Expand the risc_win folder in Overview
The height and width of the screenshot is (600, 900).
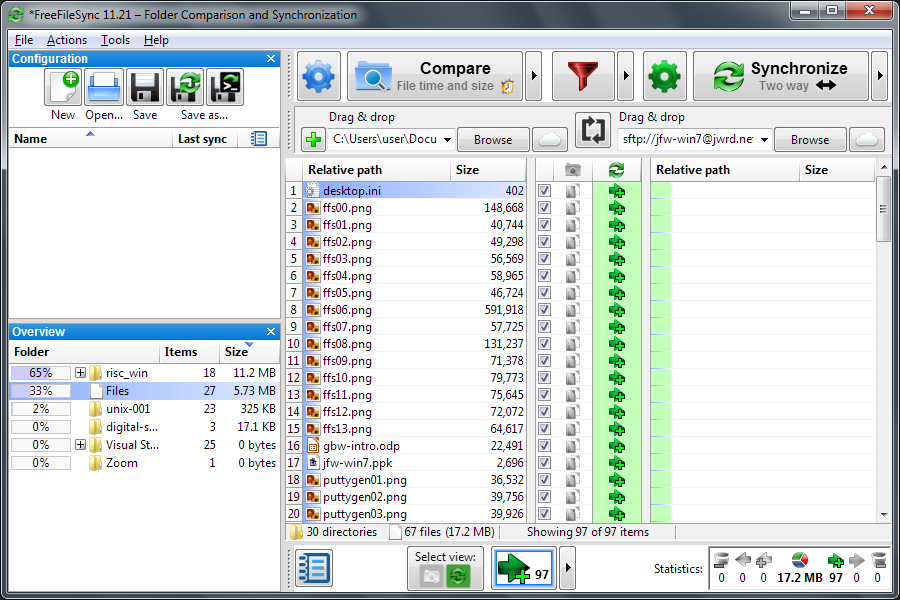80,373
